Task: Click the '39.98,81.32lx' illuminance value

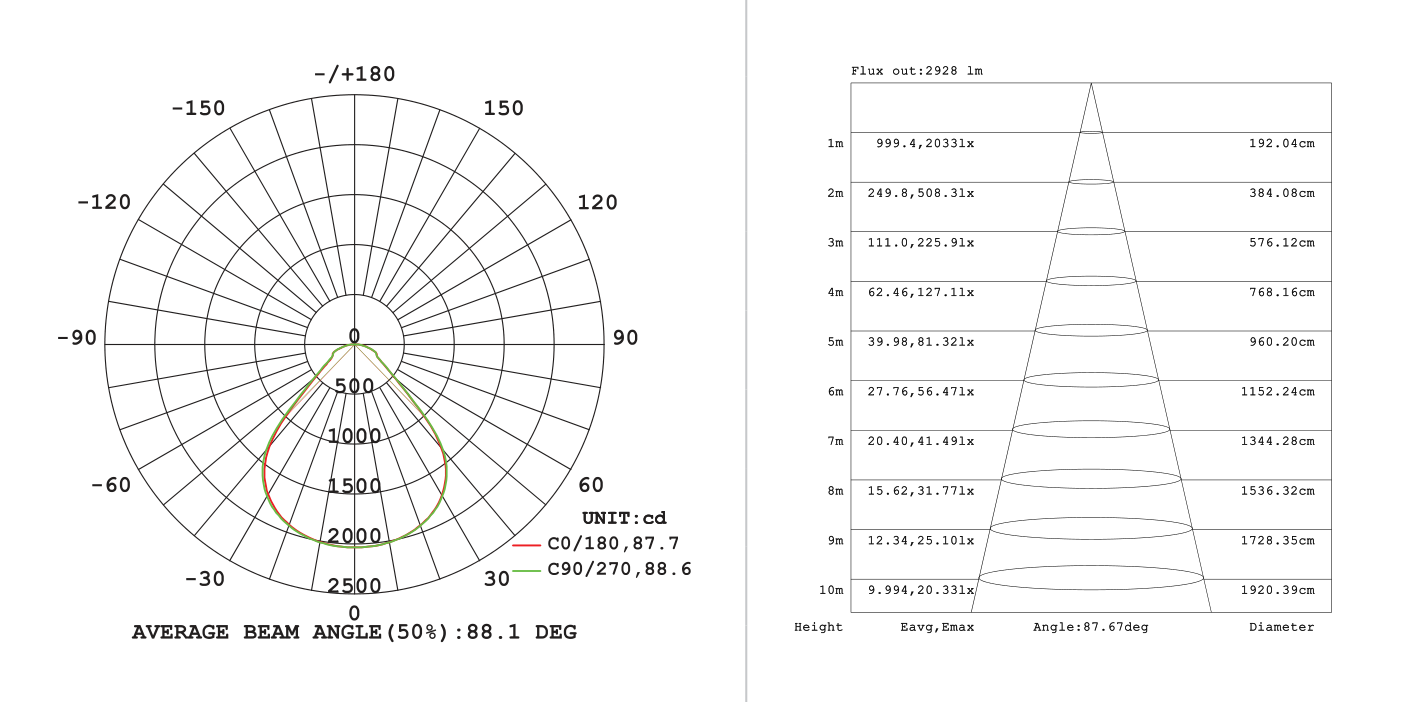Action: coord(921,342)
